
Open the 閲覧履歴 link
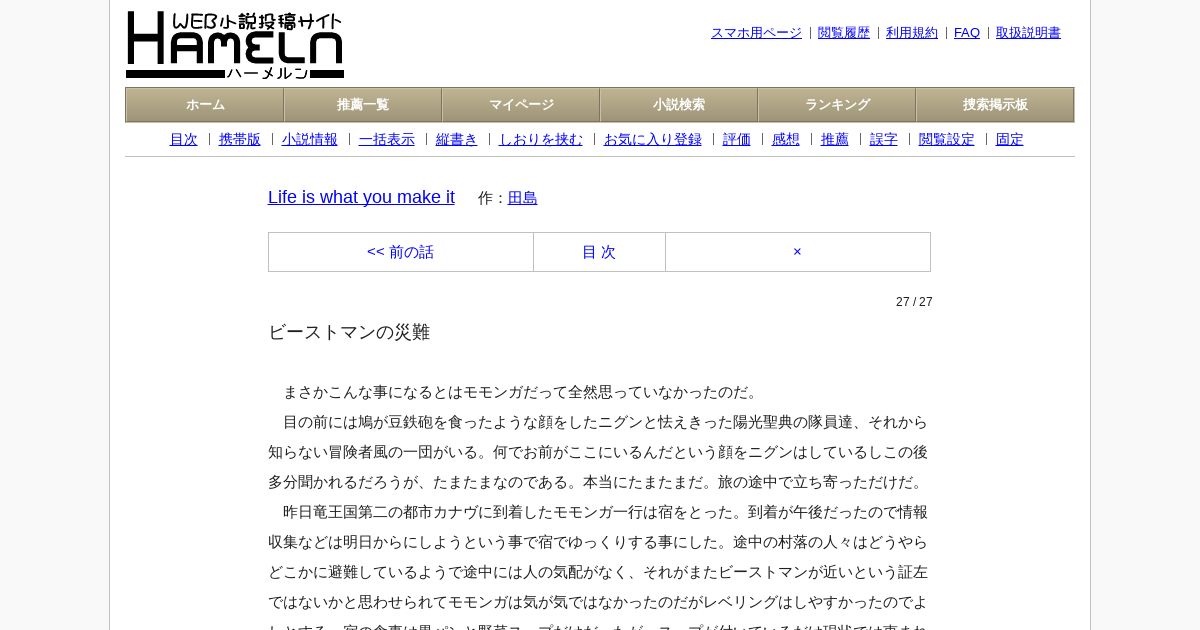point(844,33)
